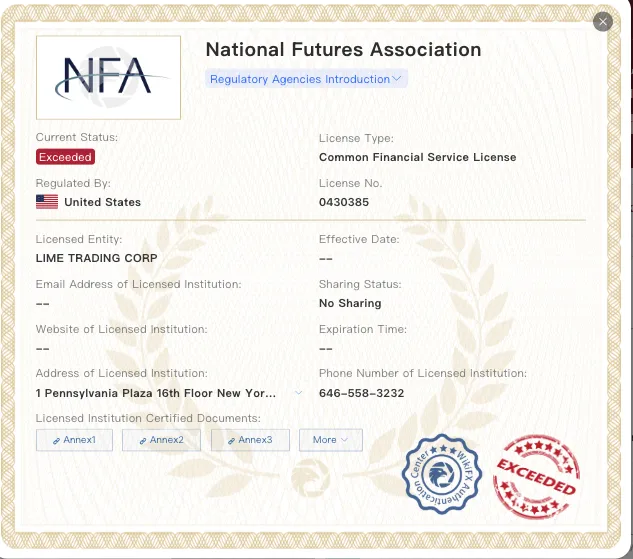The width and height of the screenshot is (633, 559).
Task: Click the License No. label
Action: coord(350,183)
